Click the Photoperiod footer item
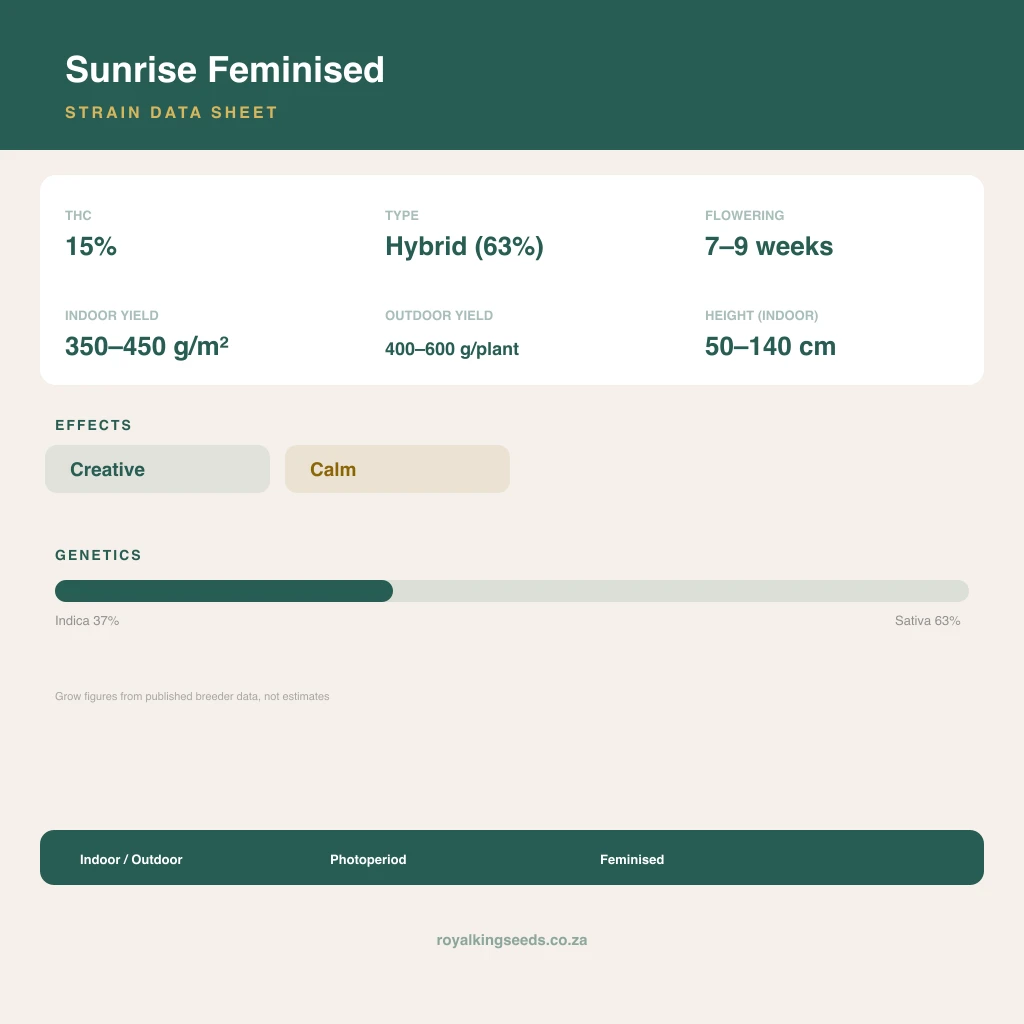1024x1024 pixels. click(368, 859)
